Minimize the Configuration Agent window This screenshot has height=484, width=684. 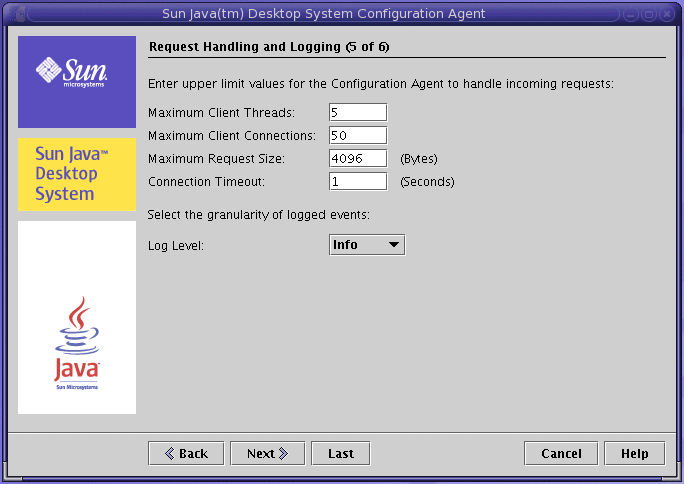click(x=631, y=14)
